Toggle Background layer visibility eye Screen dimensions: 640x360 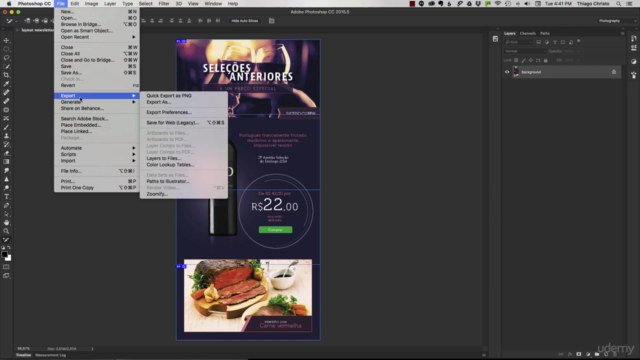pyautogui.click(x=507, y=72)
